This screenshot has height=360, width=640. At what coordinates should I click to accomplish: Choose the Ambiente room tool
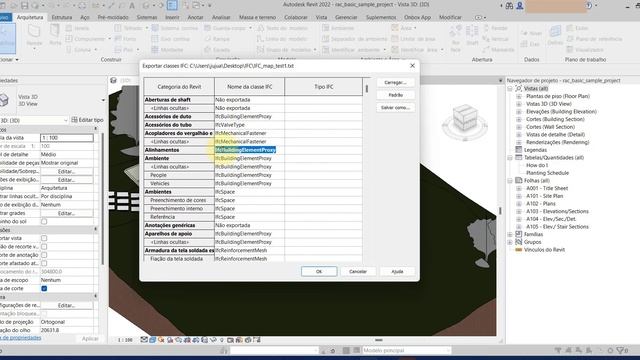coord(338,28)
